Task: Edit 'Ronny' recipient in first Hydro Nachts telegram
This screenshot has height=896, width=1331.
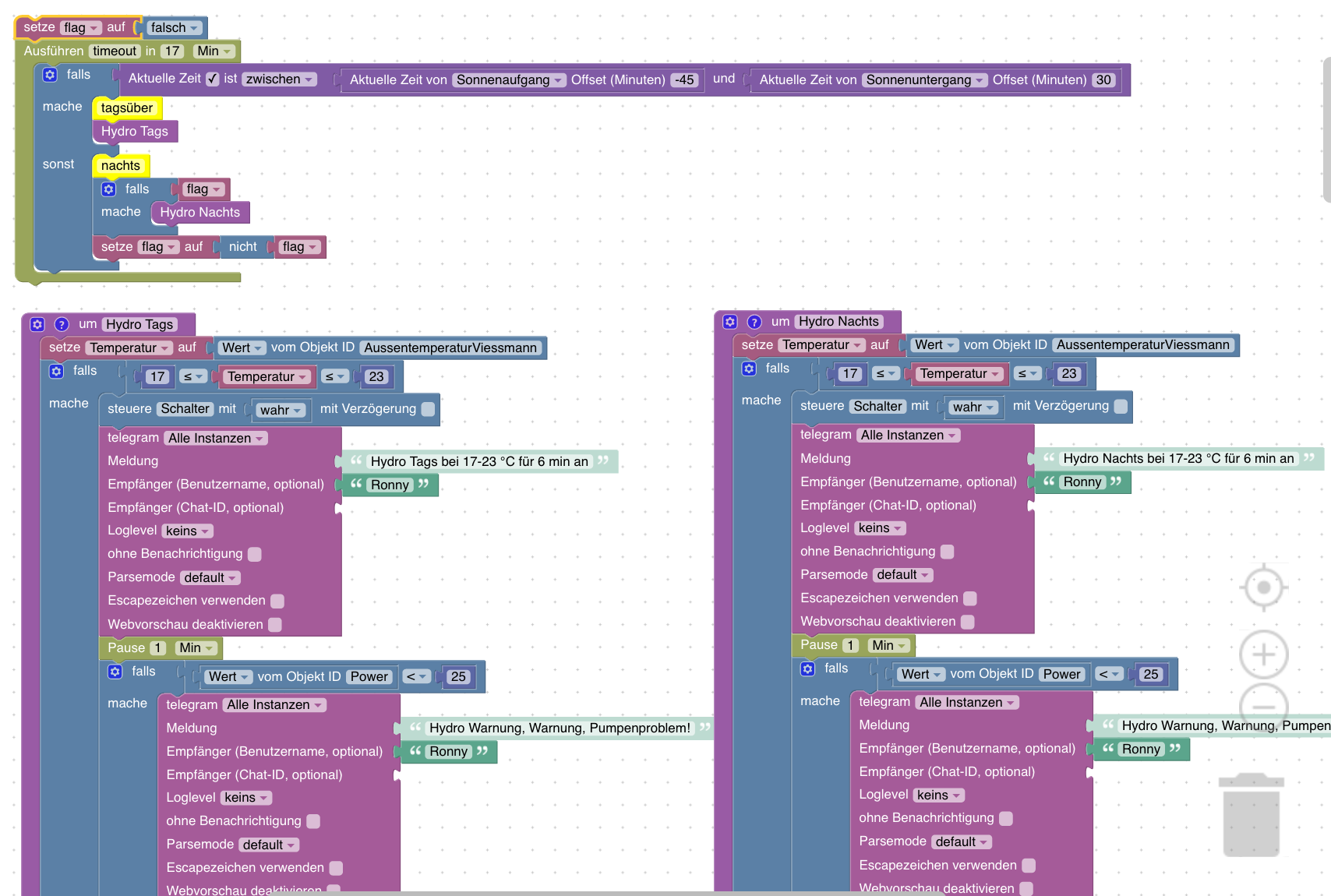Action: (1082, 482)
